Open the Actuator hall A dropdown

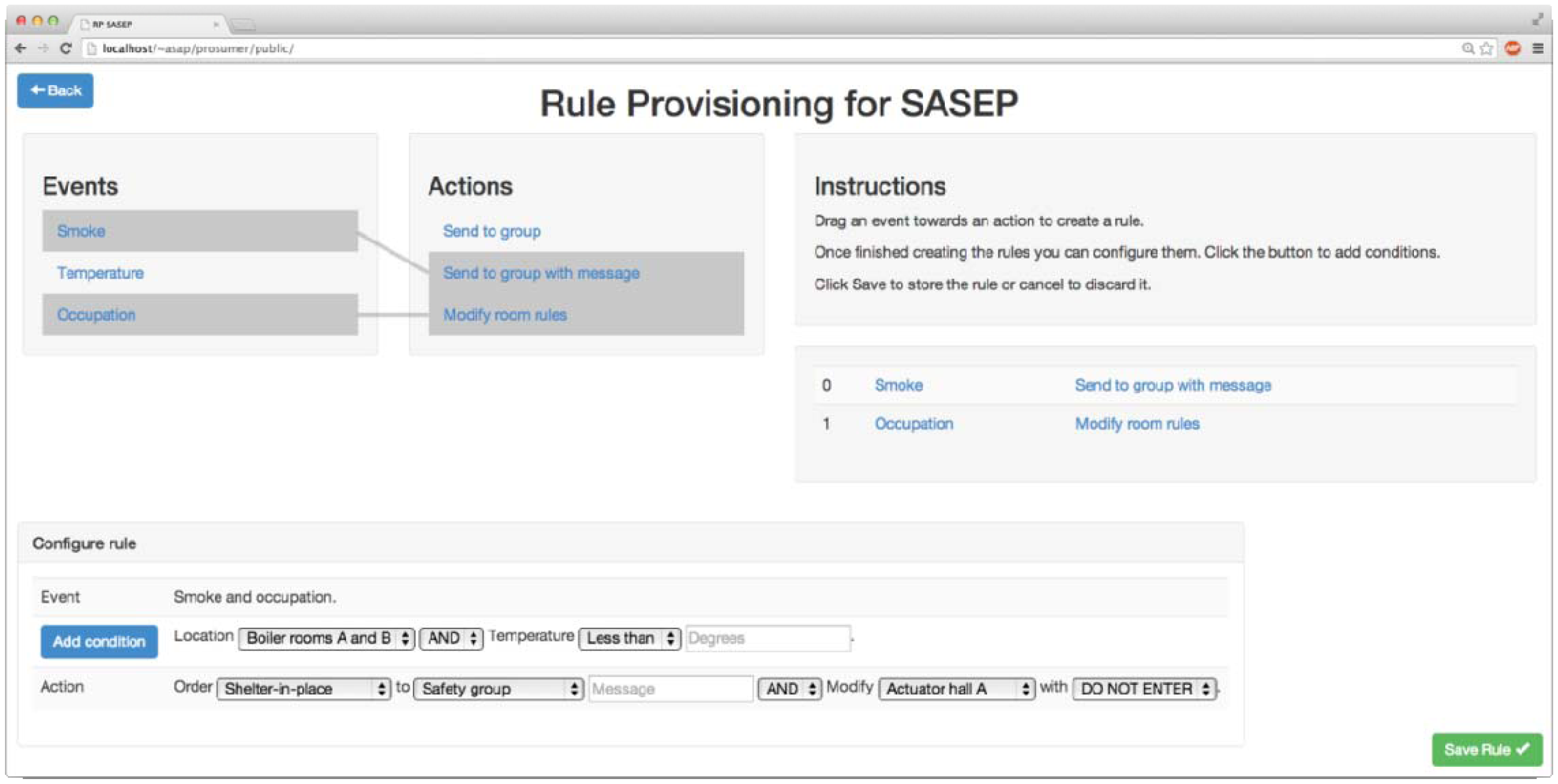956,689
